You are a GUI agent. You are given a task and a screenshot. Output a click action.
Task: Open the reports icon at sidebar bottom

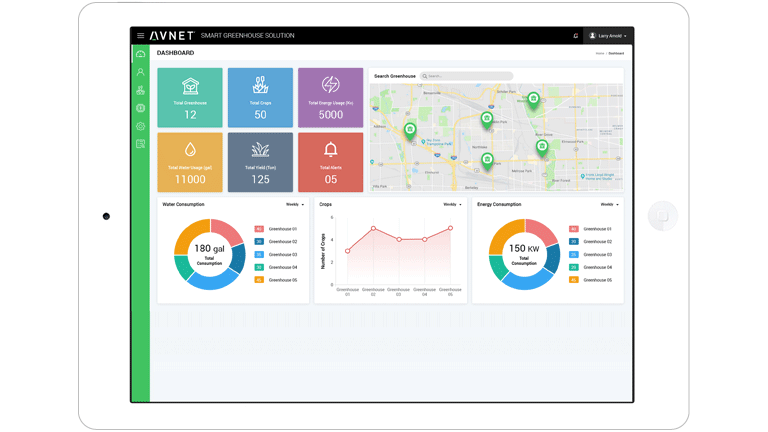click(141, 144)
